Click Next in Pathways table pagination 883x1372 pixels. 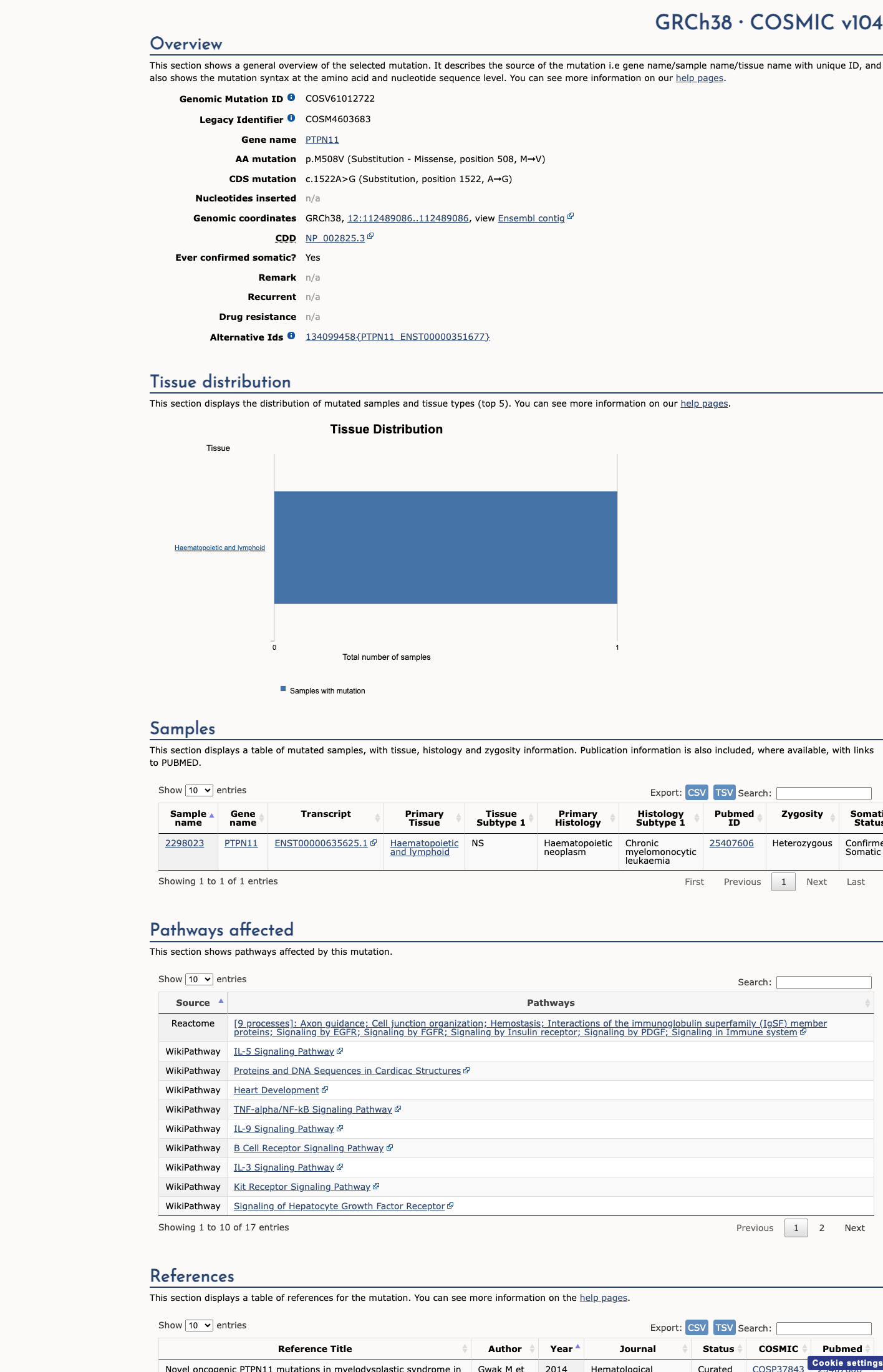pyautogui.click(x=854, y=1227)
